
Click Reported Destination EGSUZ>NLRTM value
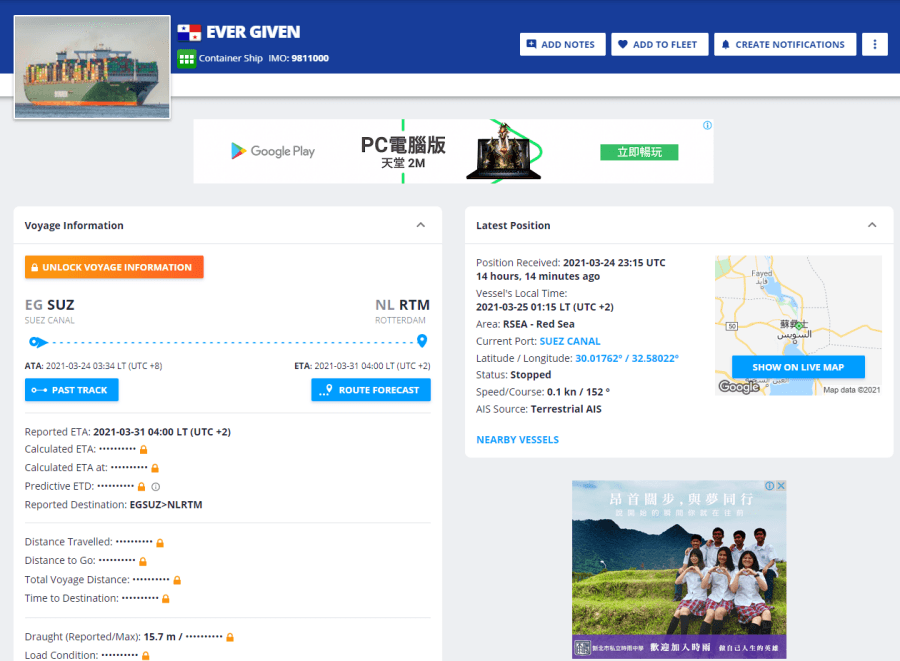[166, 505]
